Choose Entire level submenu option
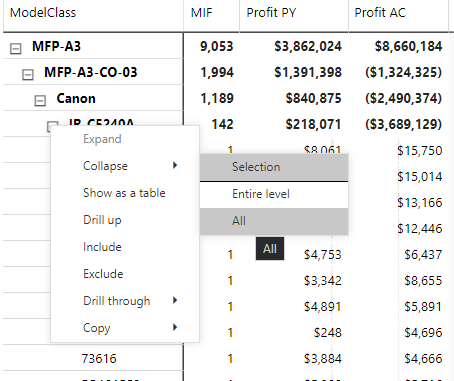 (x=274, y=194)
